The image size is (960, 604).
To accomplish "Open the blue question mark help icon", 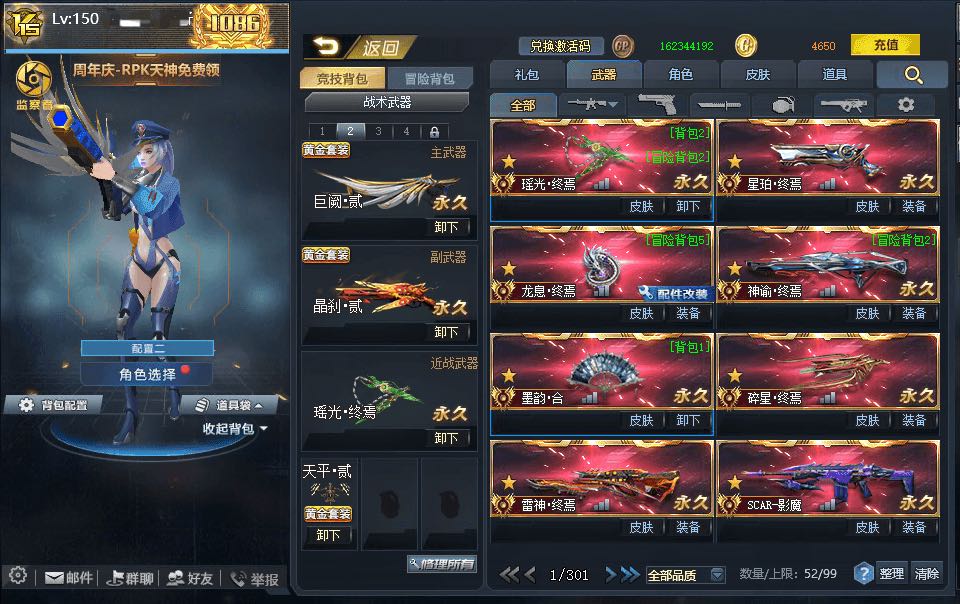I will [863, 573].
